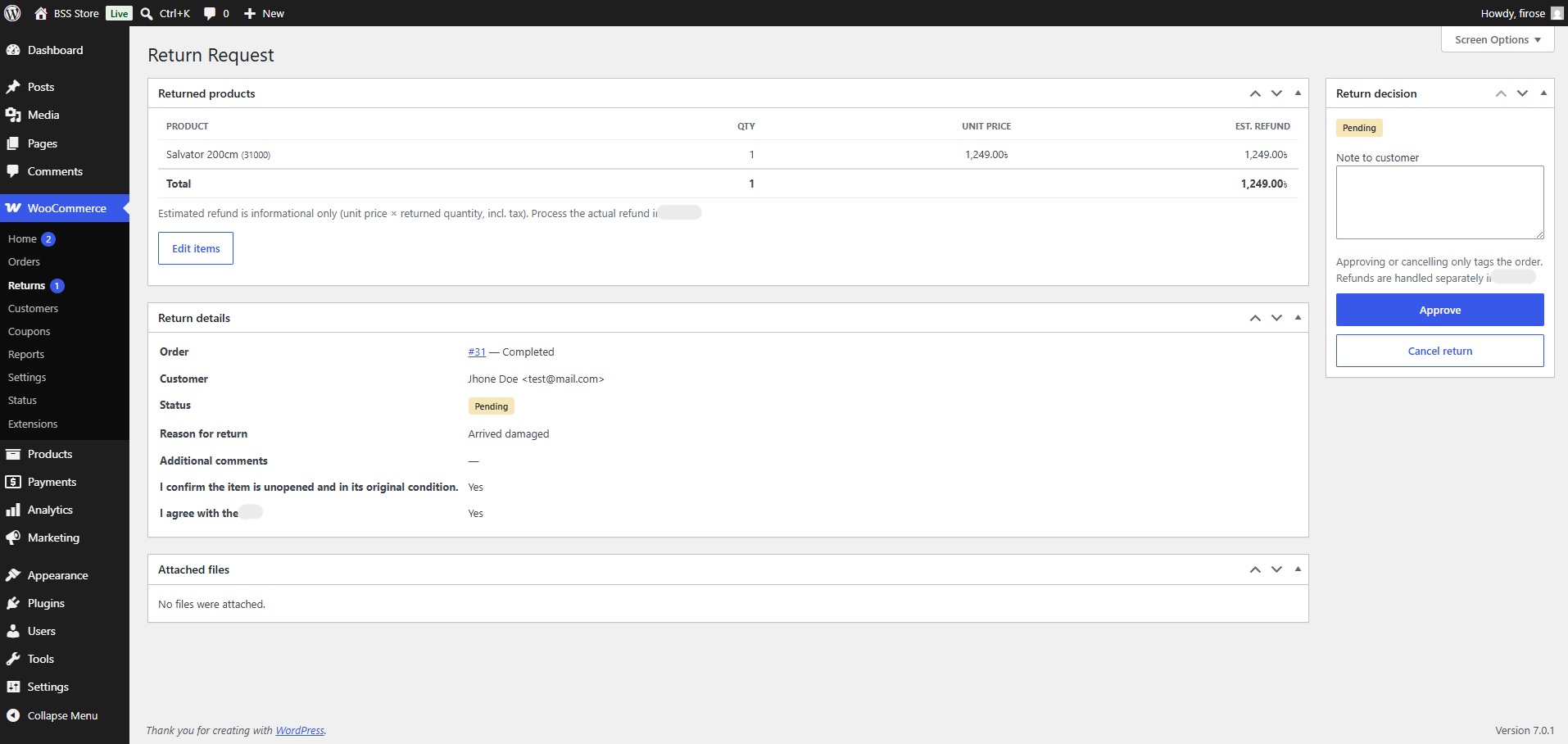The width and height of the screenshot is (1568, 744).
Task: Click the Edit items button
Action: (196, 248)
